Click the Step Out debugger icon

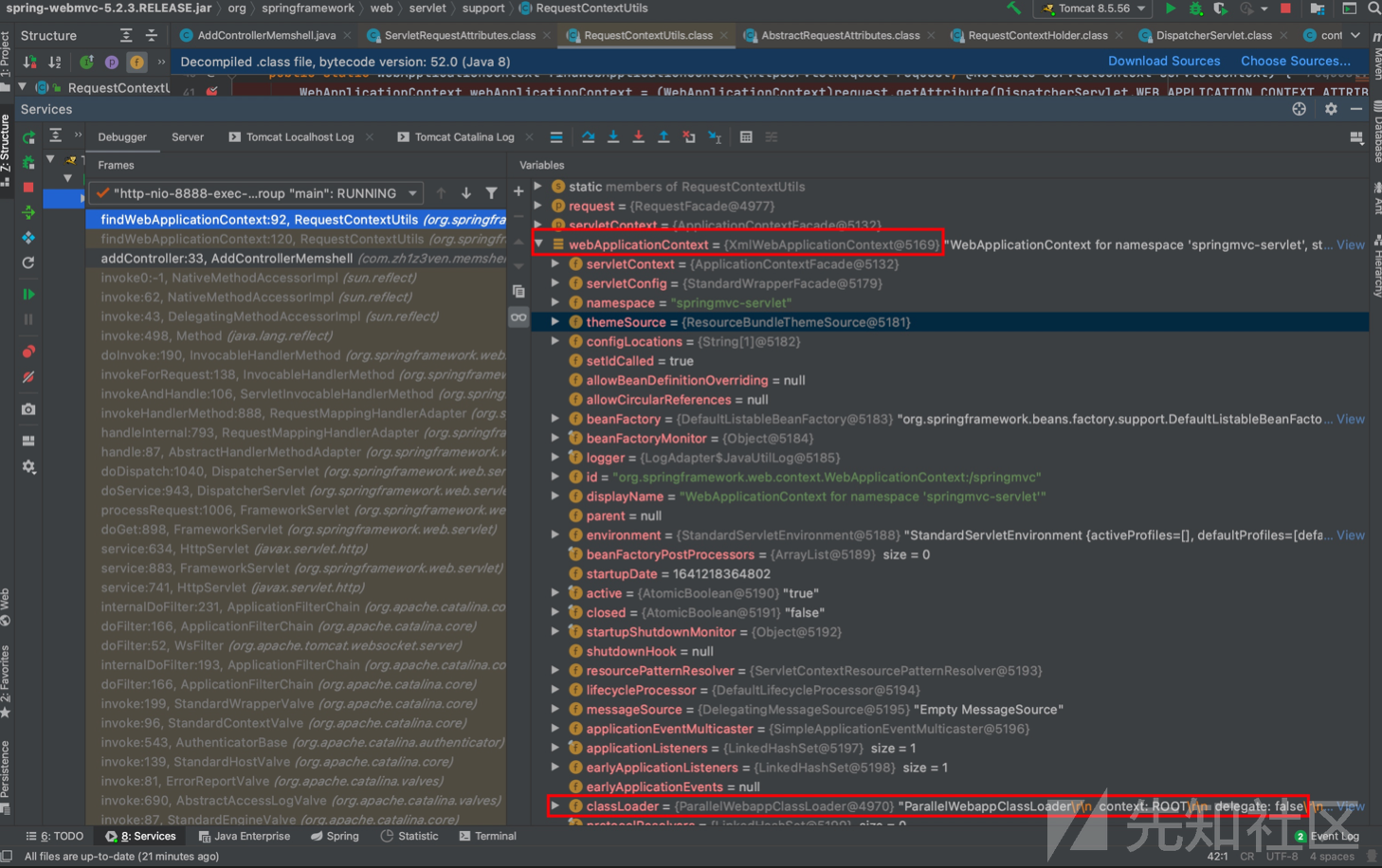pyautogui.click(x=664, y=137)
